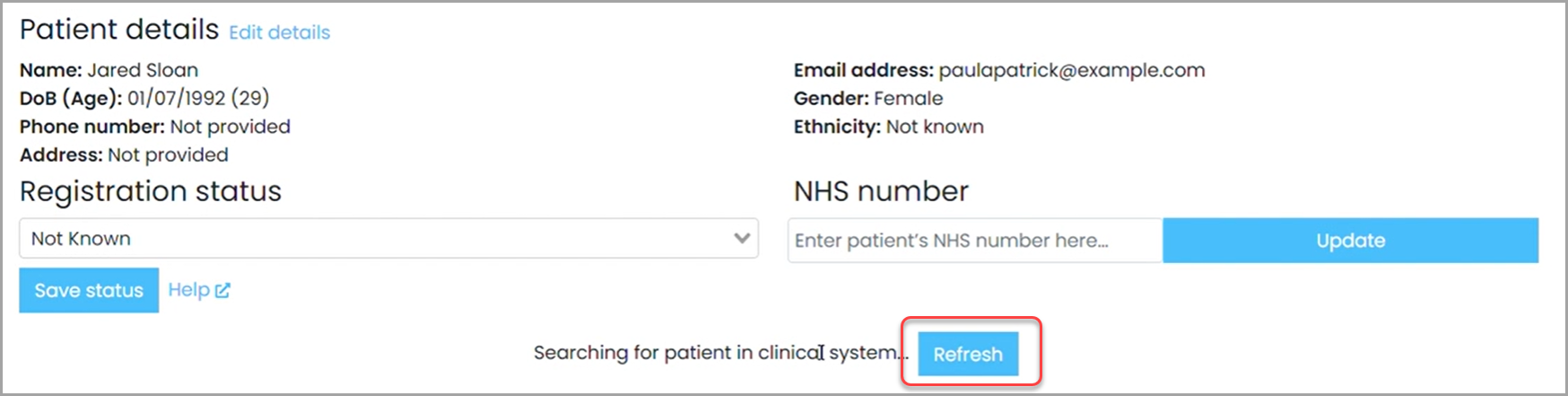Image resolution: width=1568 pixels, height=396 pixels.
Task: Click the Update button for NHS number
Action: (1351, 241)
